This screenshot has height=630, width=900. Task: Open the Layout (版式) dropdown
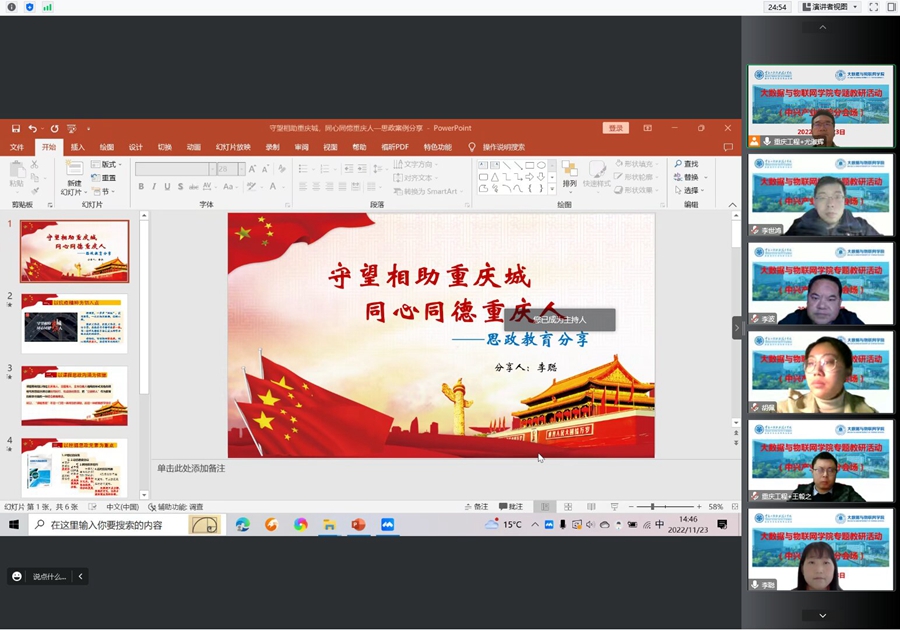pos(107,165)
